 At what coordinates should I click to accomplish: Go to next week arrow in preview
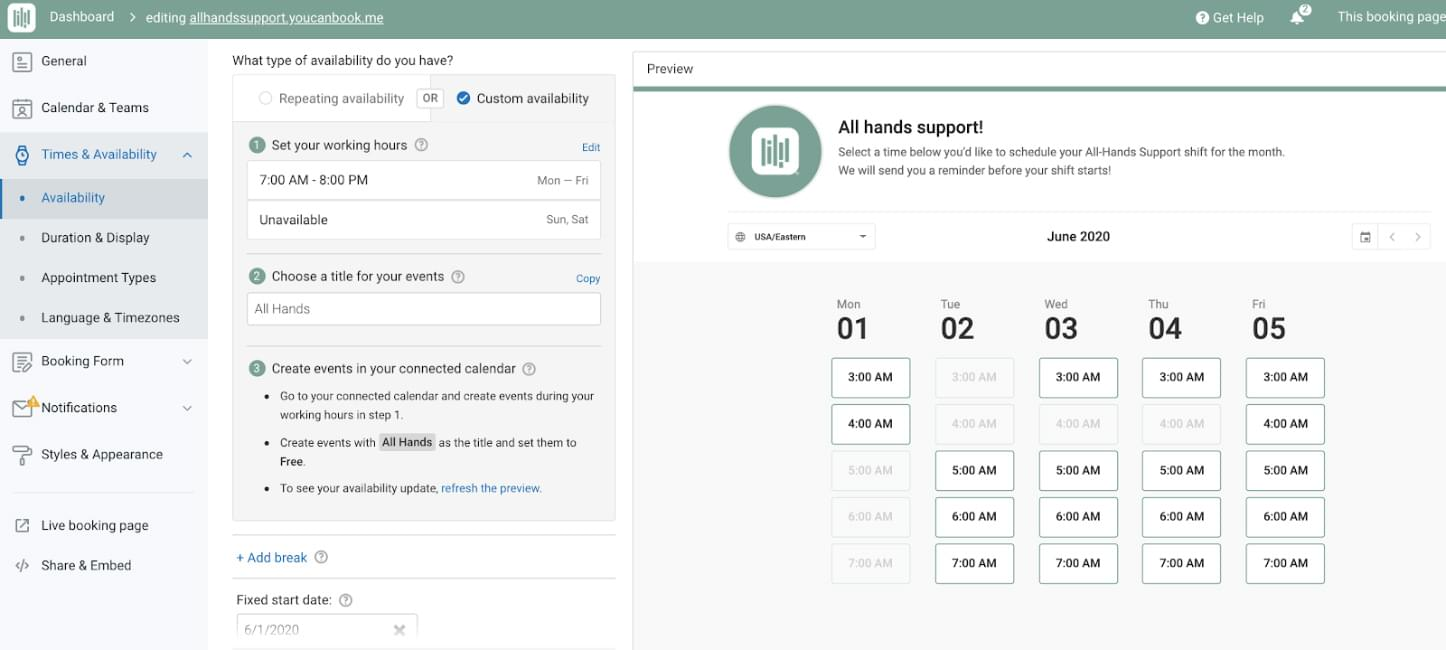tap(1417, 237)
